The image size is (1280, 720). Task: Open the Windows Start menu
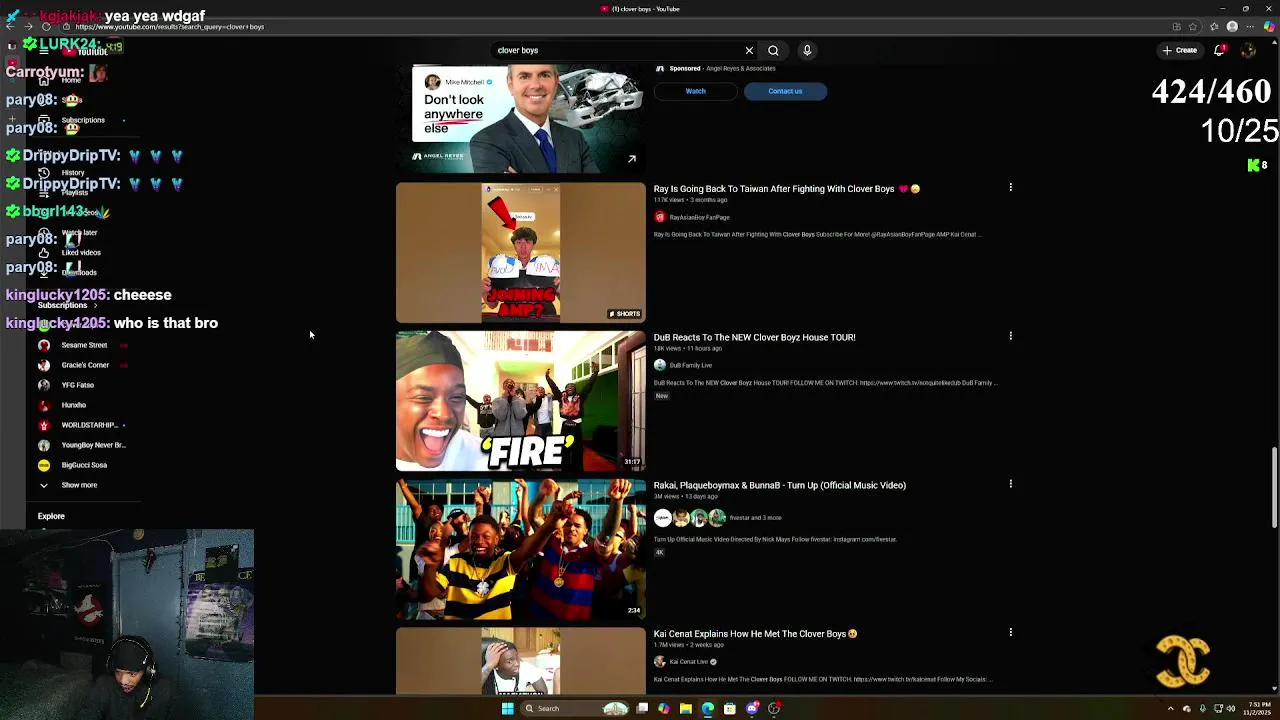coord(507,708)
